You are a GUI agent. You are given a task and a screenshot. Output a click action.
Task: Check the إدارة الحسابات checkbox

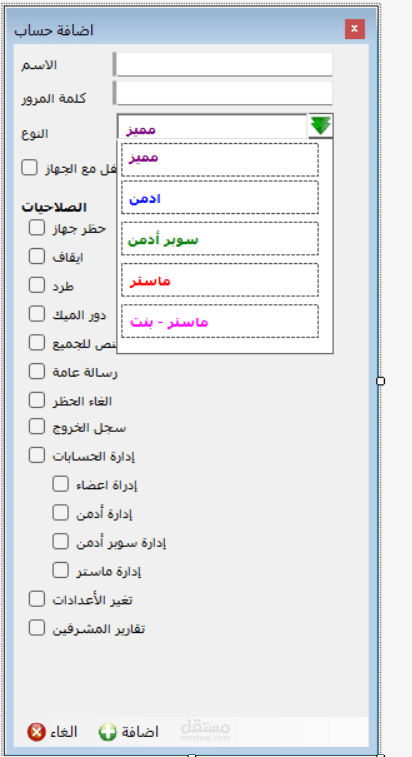click(x=36, y=455)
